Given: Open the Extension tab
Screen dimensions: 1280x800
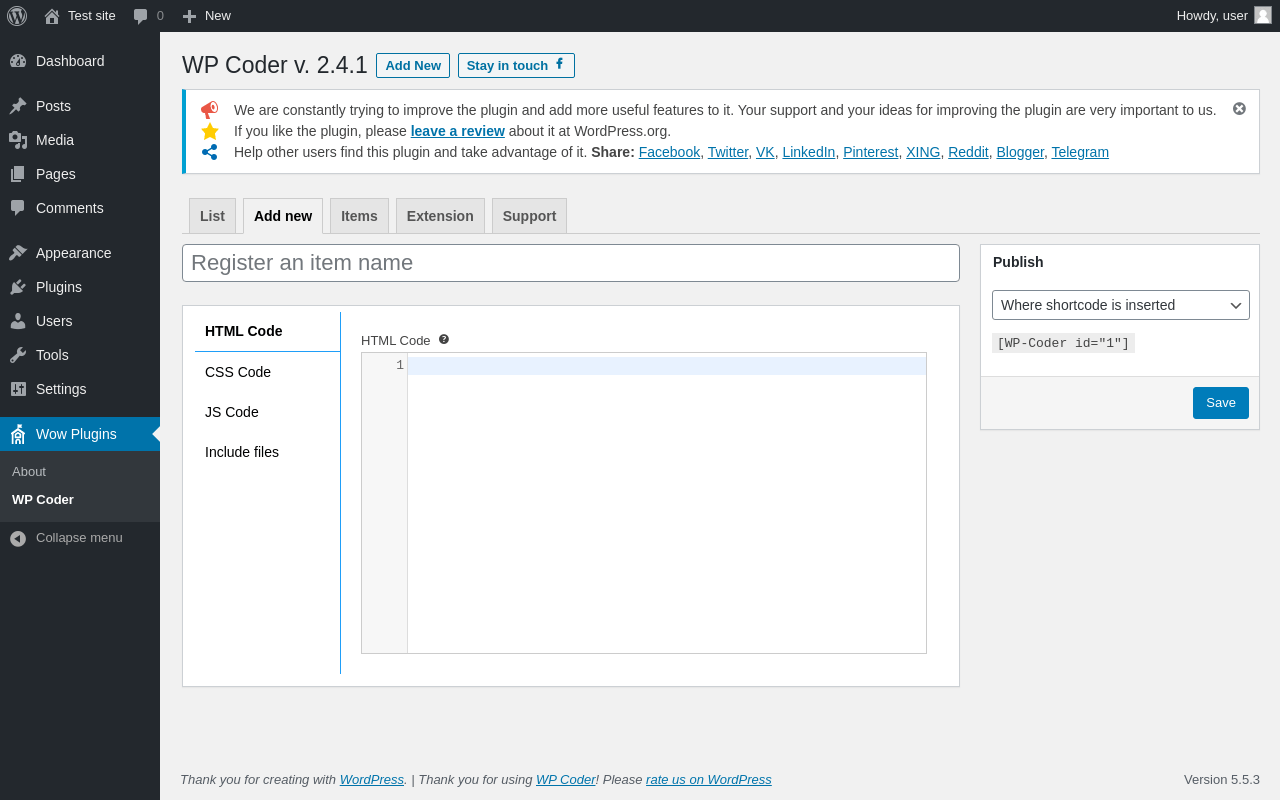Looking at the screenshot, I should tap(440, 216).
